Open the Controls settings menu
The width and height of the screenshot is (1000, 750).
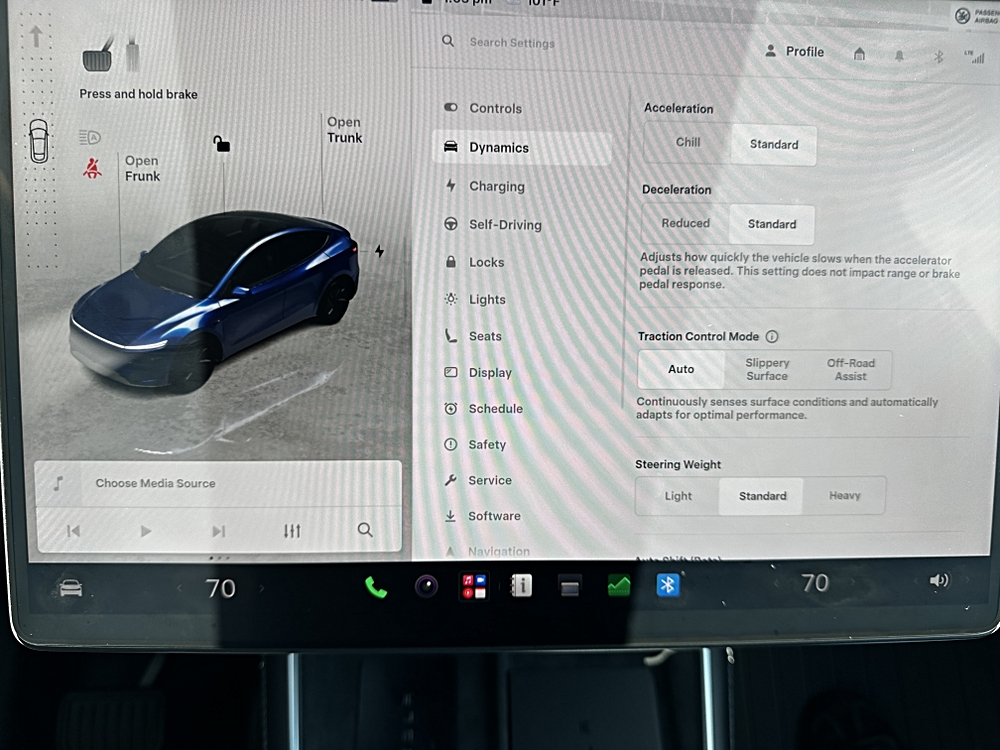[483, 108]
